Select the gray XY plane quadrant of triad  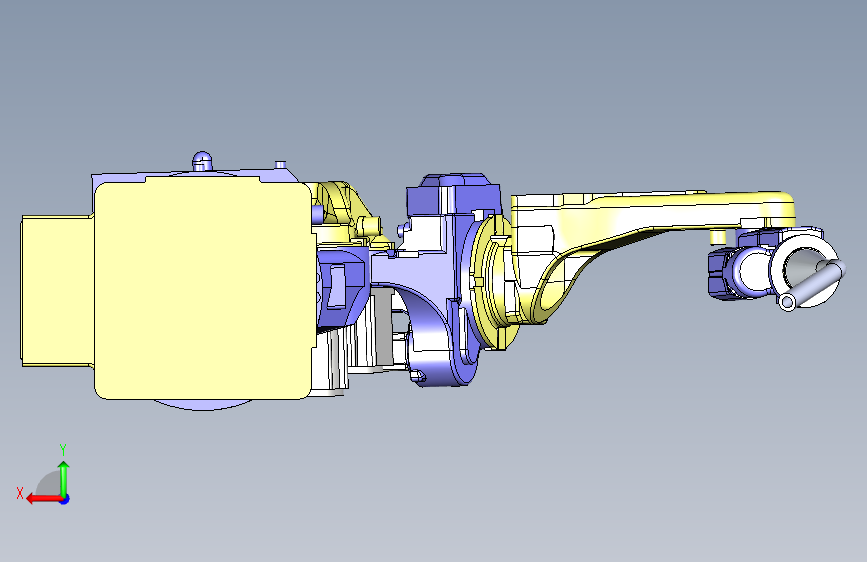click(x=50, y=484)
